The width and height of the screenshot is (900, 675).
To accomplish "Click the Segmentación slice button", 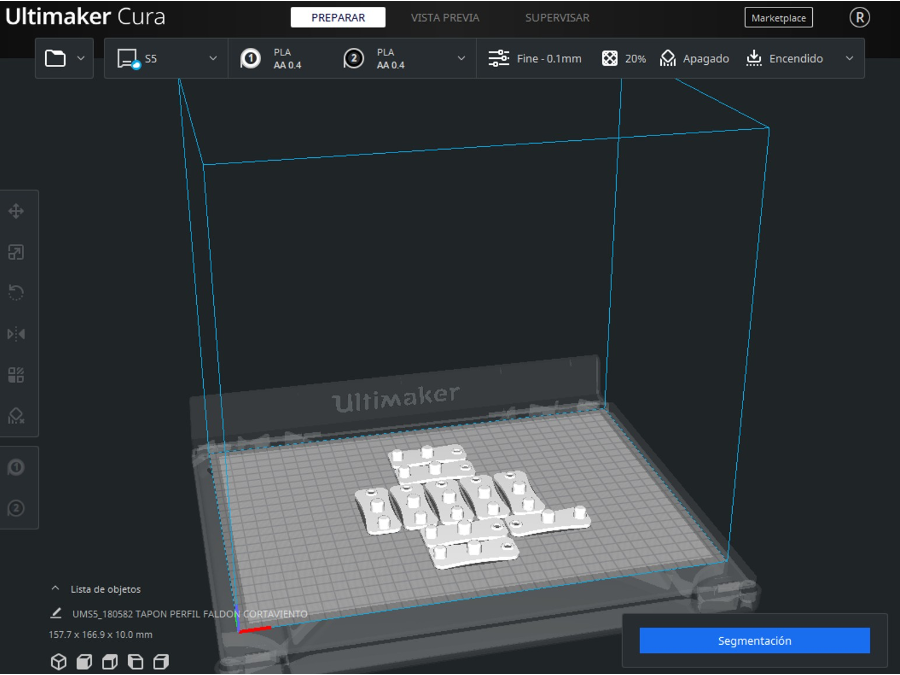I will 755,641.
